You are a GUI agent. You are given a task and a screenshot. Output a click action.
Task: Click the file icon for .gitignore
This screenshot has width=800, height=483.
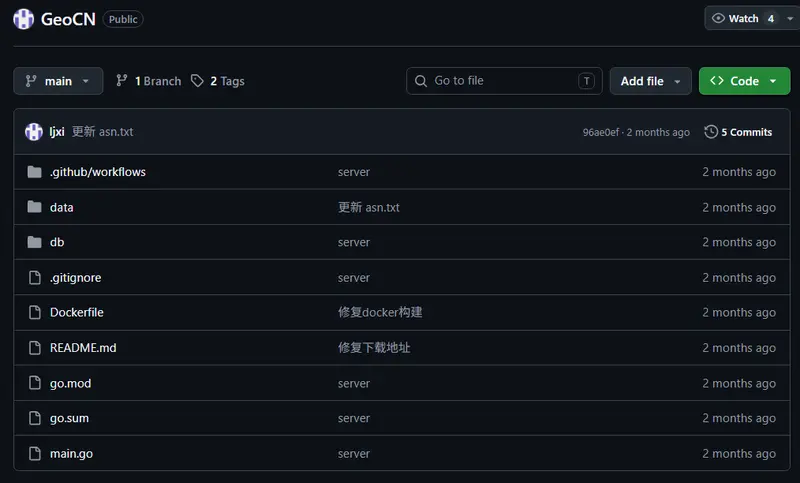(x=35, y=277)
